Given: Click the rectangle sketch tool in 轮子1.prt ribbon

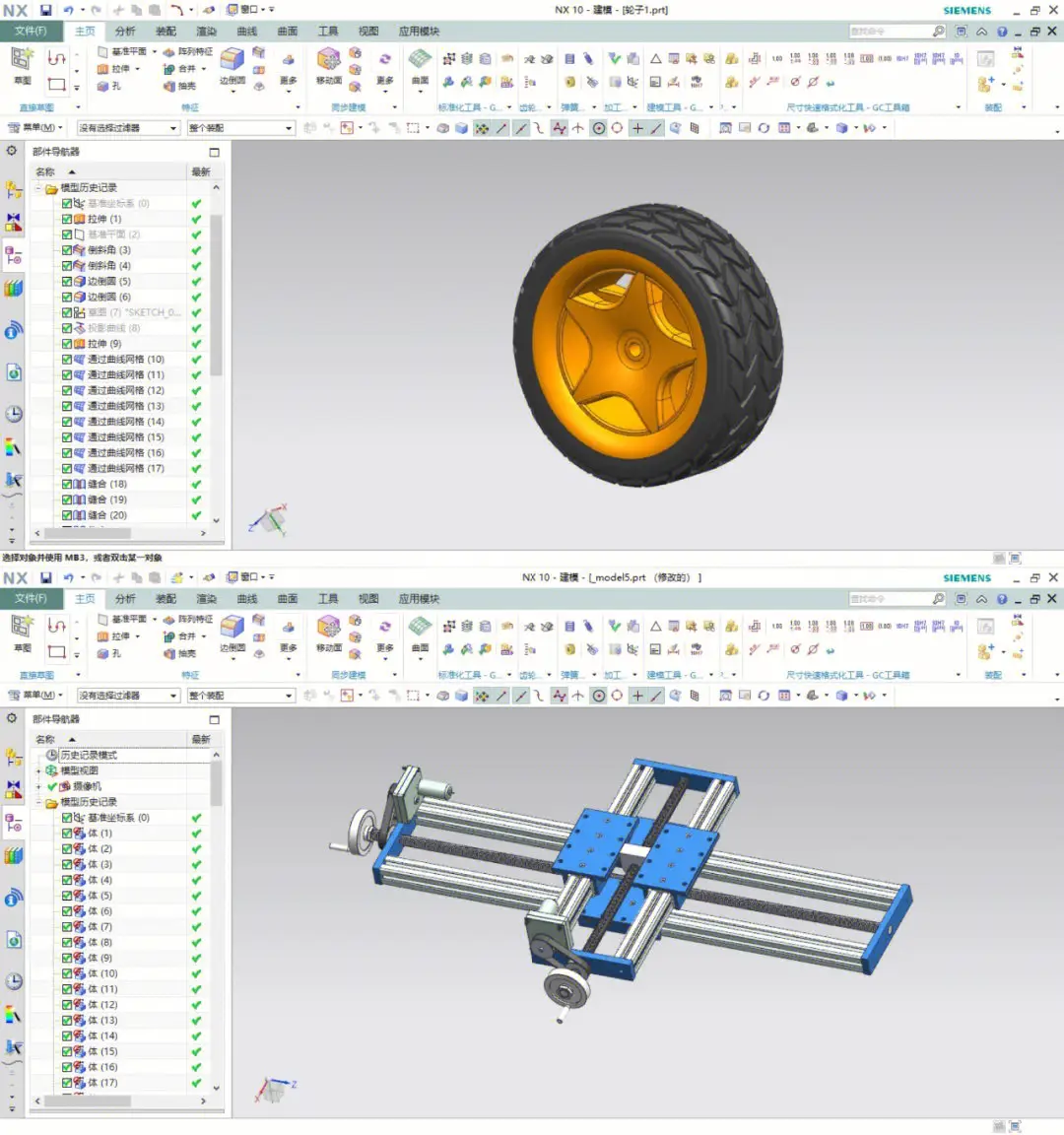Looking at the screenshot, I should 56,85.
